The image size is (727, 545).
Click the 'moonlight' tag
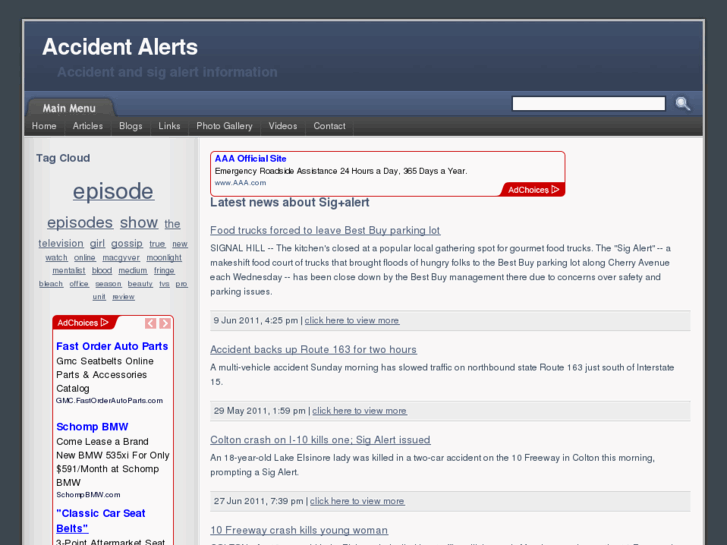pyautogui.click(x=164, y=257)
